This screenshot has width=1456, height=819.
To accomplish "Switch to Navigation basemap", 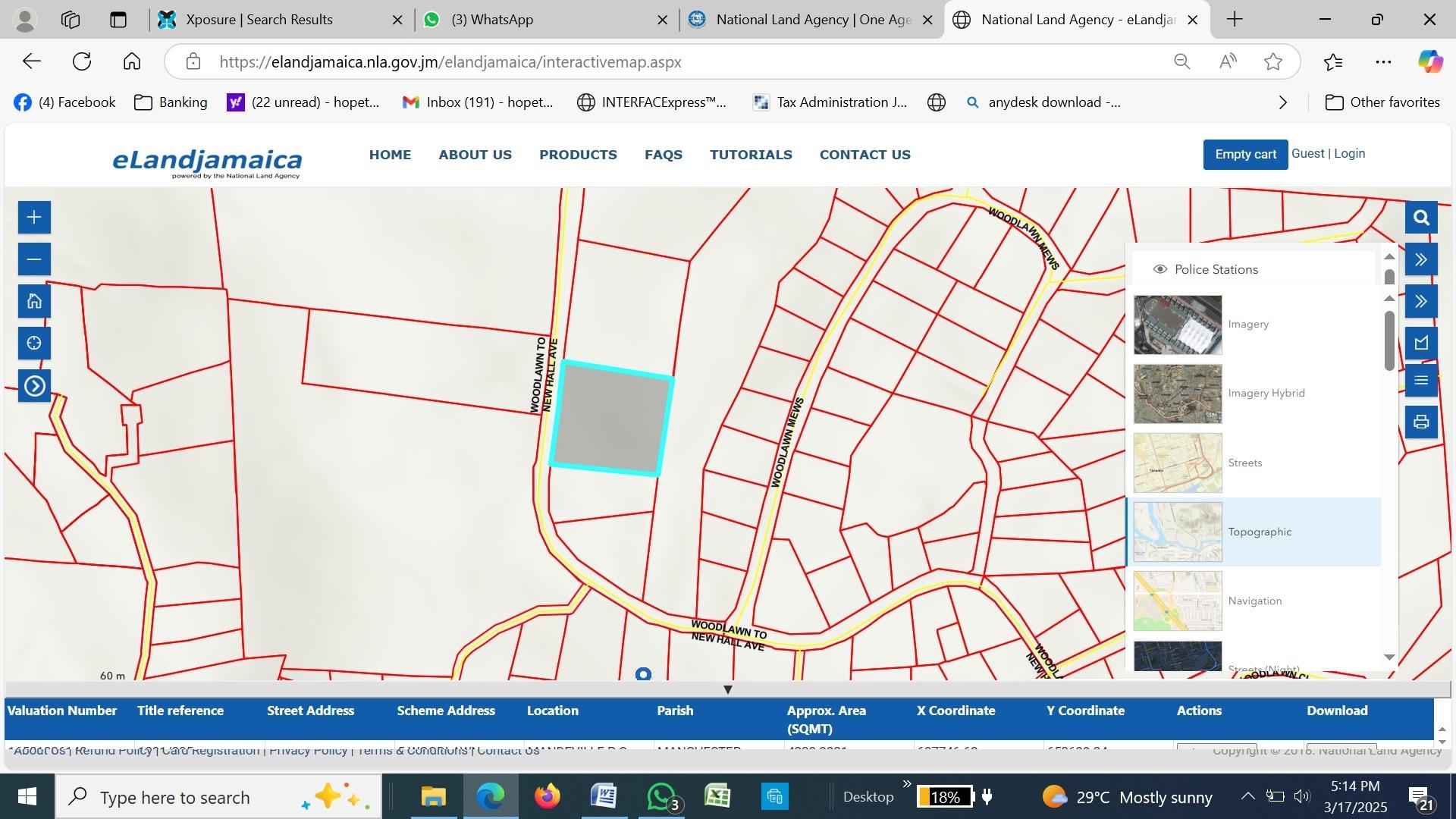I will 1178,601.
